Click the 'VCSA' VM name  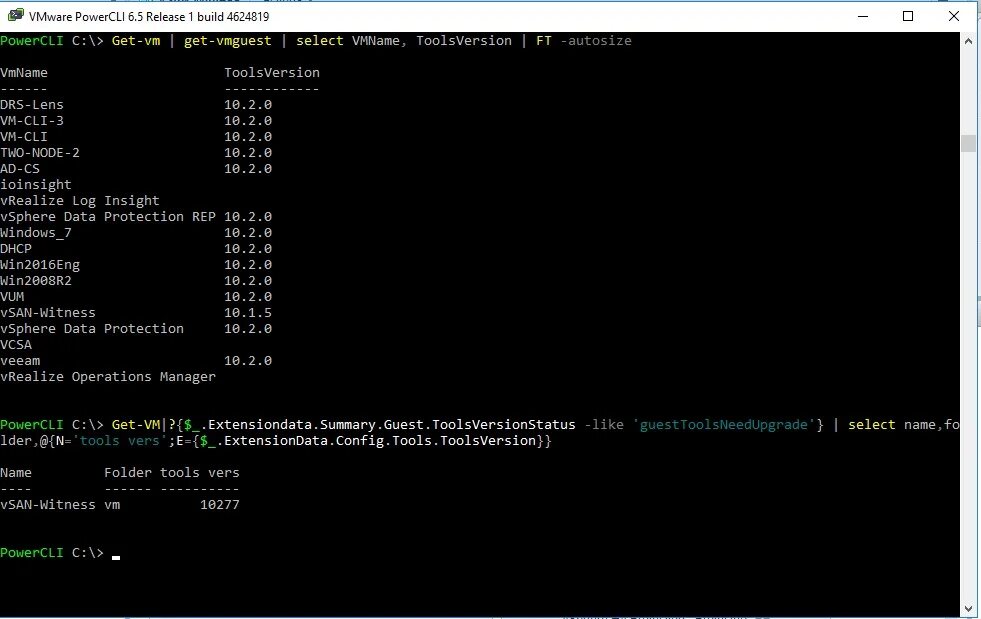coord(16,345)
